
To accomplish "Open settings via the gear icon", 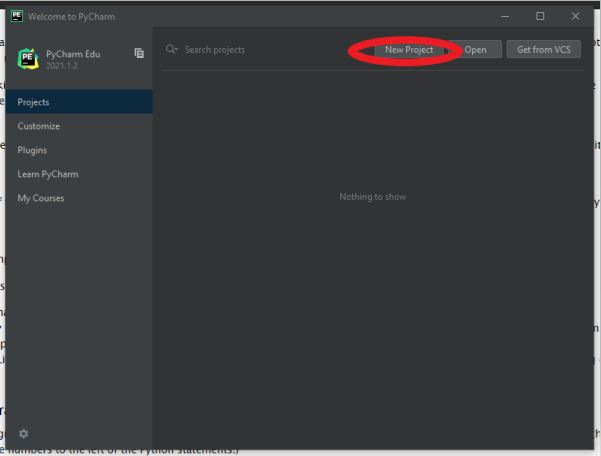I will coord(23,433).
